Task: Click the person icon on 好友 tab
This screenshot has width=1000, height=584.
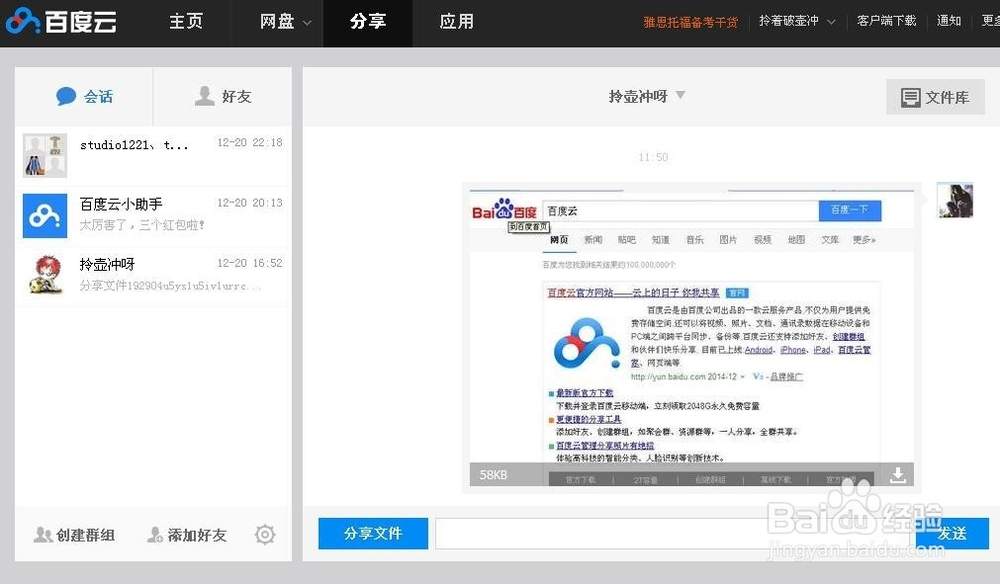Action: click(x=205, y=96)
